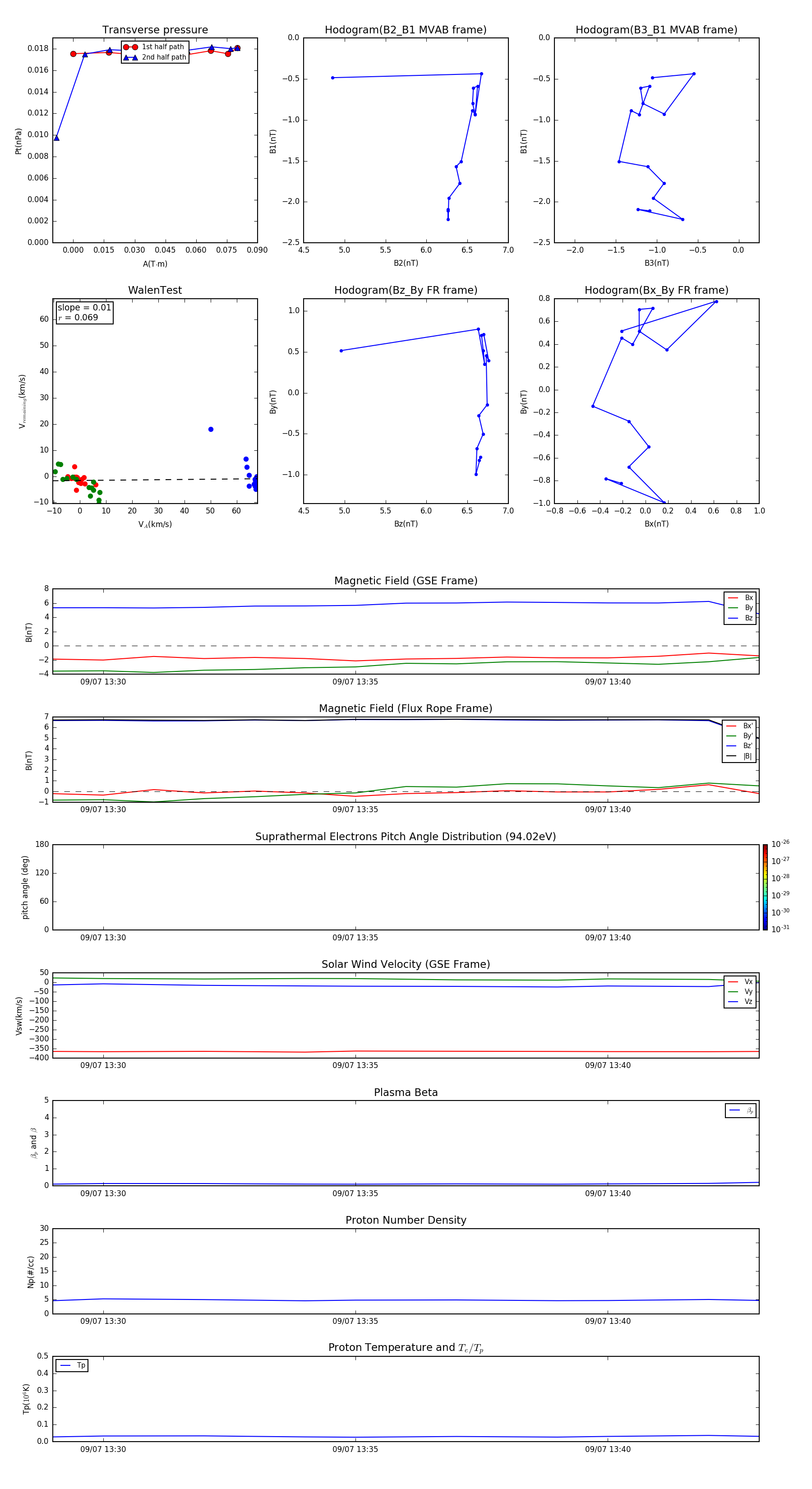Click the 'Hodogram(B3_B1 MVAB frame)' title

656,30
